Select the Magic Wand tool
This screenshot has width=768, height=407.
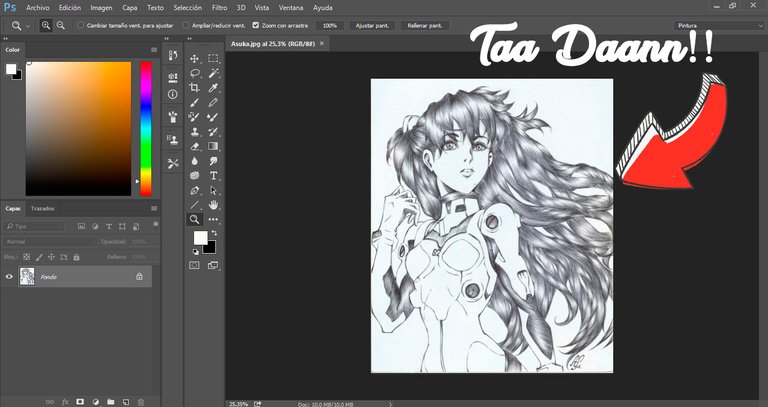point(213,73)
